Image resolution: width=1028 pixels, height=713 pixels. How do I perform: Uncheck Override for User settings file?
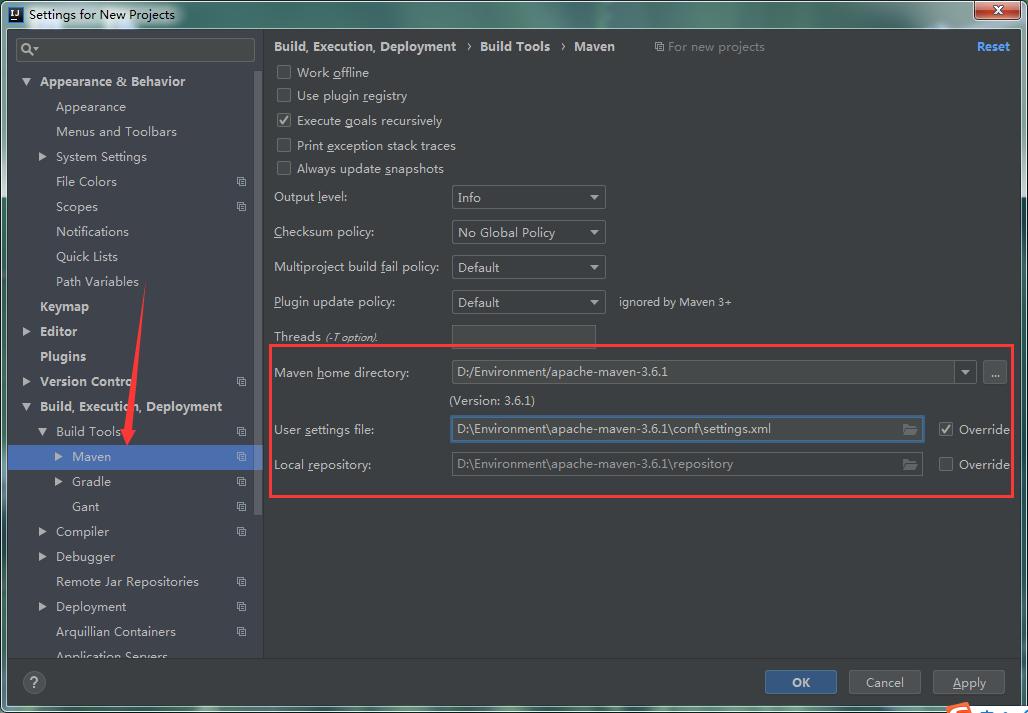pyautogui.click(x=946, y=429)
